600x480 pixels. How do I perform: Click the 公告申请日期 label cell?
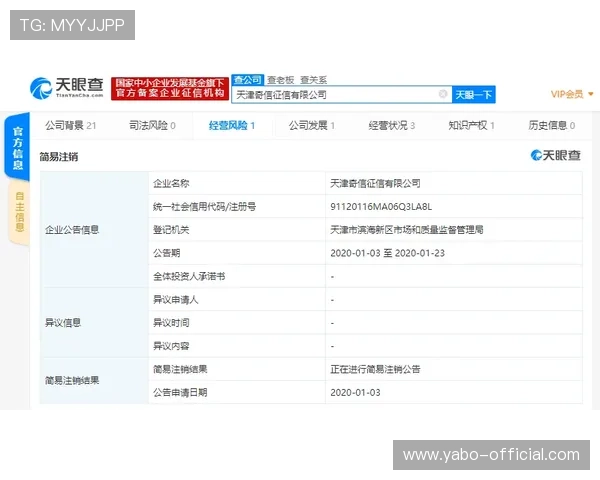(x=237, y=392)
